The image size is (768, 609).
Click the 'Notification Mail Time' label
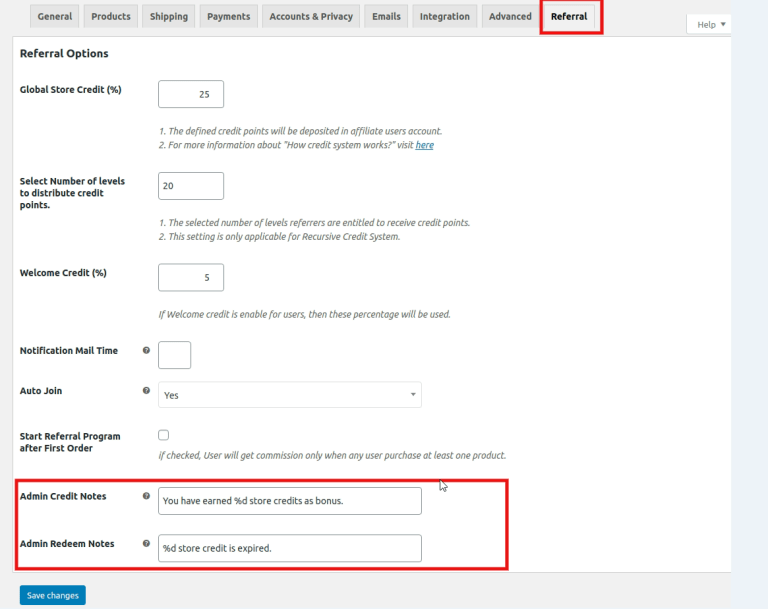[69, 351]
